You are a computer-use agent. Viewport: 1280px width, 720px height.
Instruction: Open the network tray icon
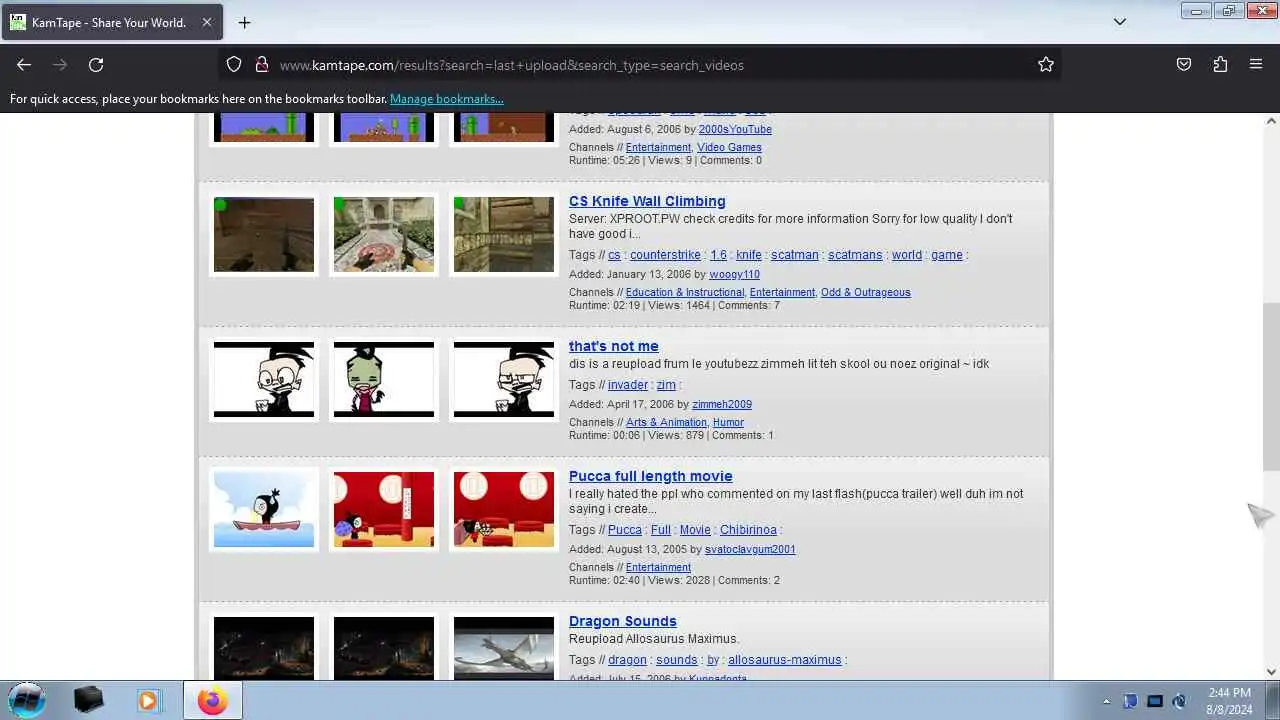pos(1155,701)
